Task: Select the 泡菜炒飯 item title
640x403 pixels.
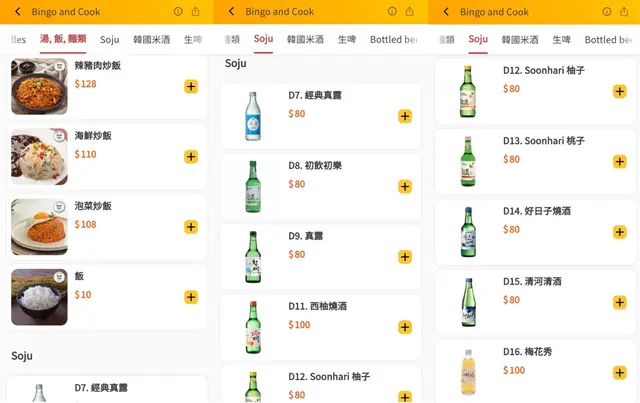Action: point(93,206)
